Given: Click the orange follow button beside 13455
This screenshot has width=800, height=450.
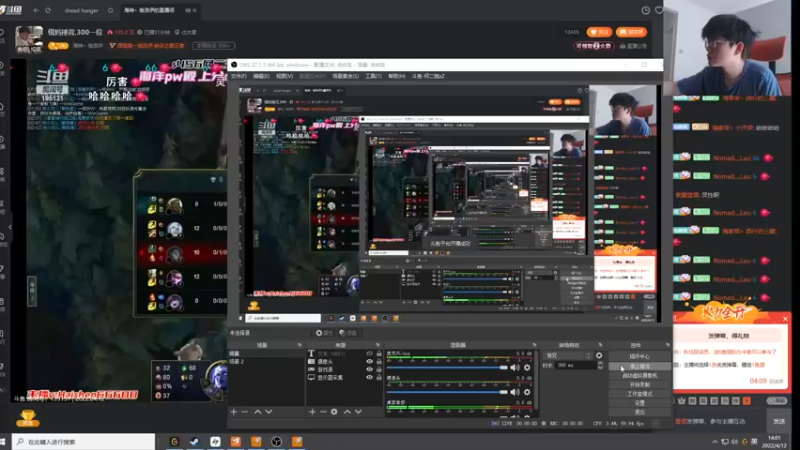Looking at the screenshot, I should [599, 32].
